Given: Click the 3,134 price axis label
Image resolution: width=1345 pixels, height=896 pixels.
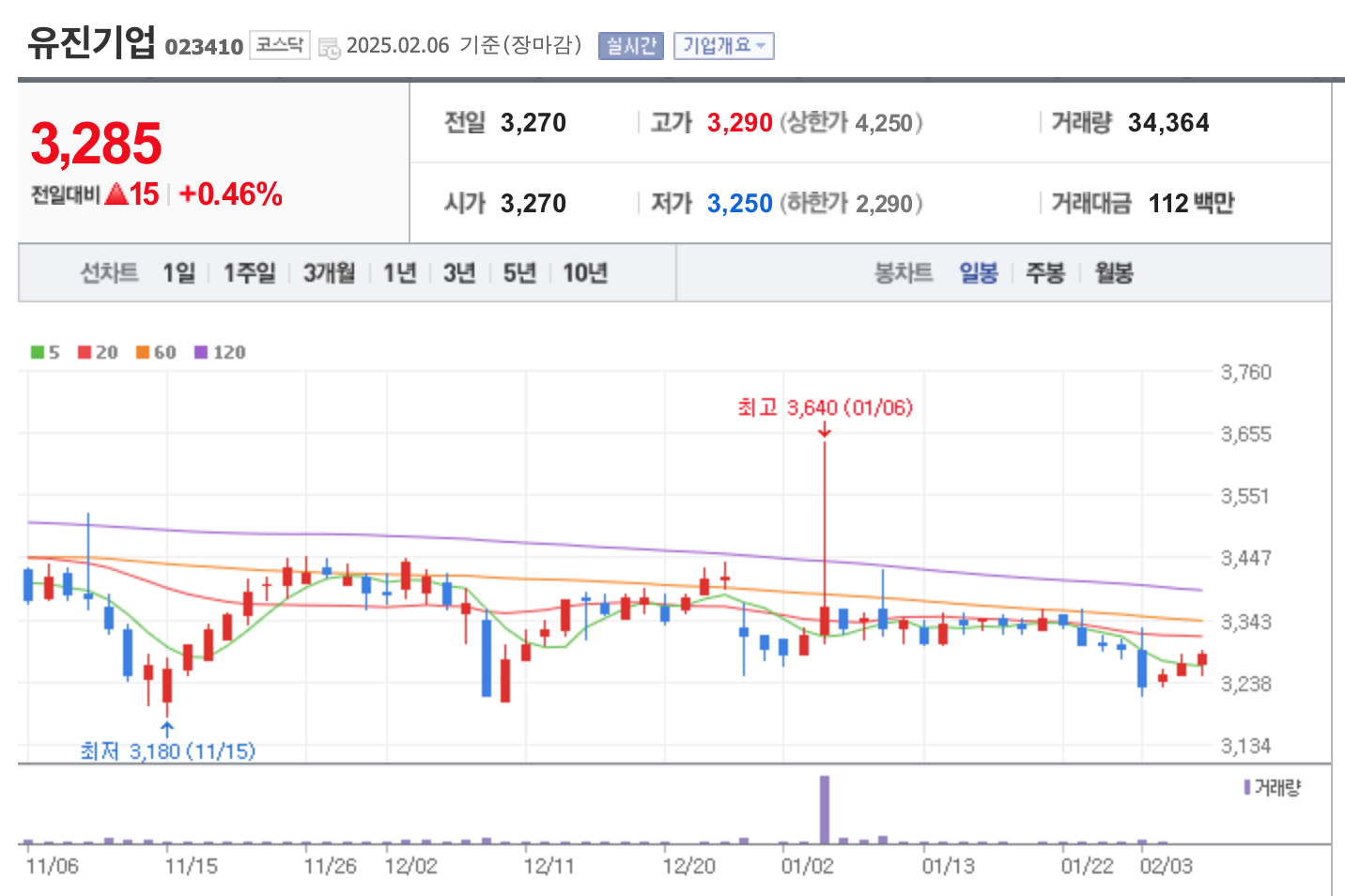Looking at the screenshot, I should (x=1246, y=747).
